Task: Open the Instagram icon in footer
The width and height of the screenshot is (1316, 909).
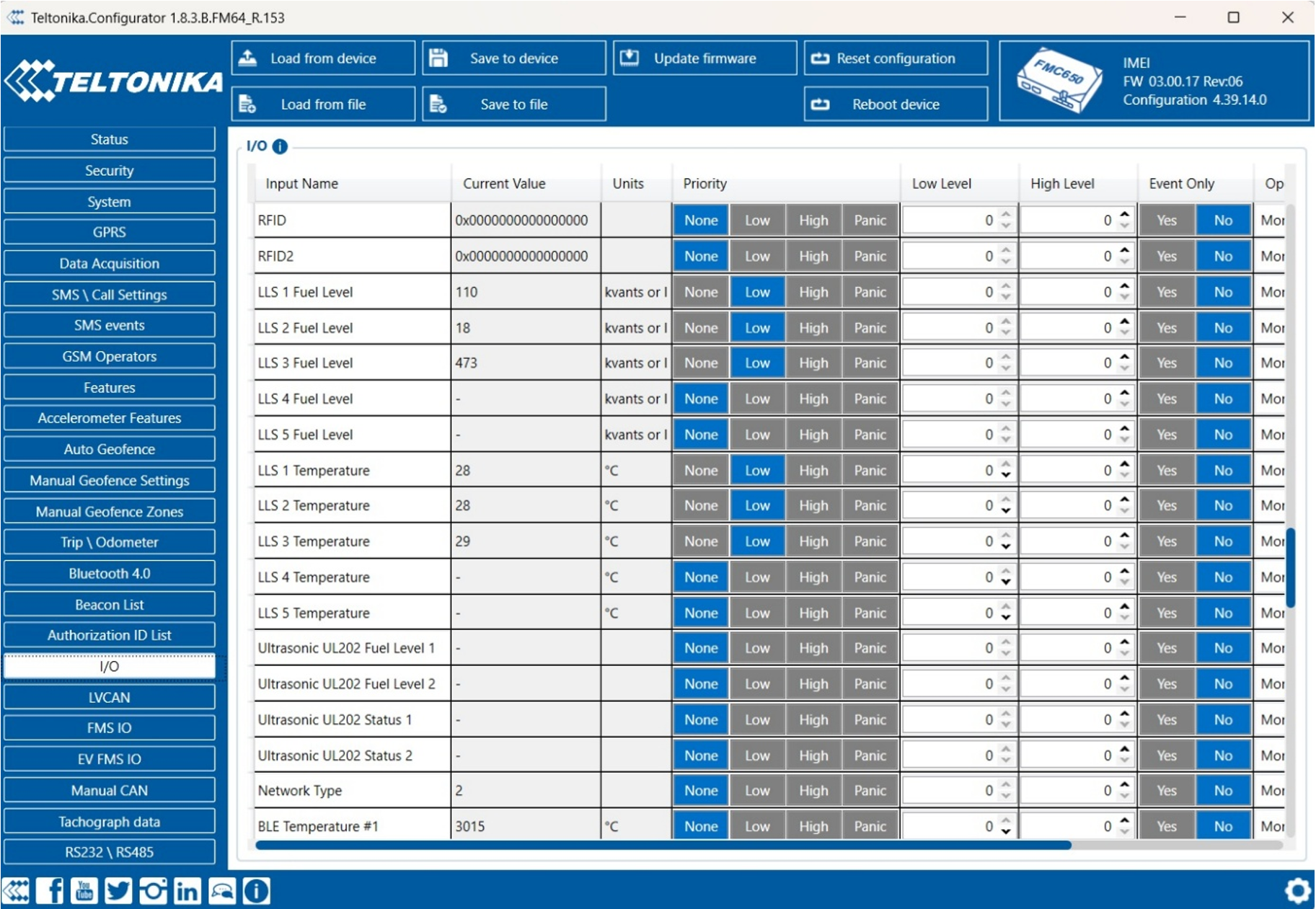Action: point(153,891)
